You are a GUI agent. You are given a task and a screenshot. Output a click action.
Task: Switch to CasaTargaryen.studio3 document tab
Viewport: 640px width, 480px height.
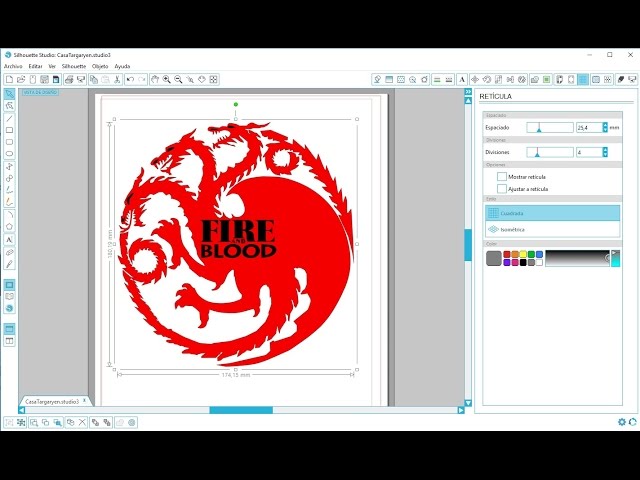[x=52, y=402]
